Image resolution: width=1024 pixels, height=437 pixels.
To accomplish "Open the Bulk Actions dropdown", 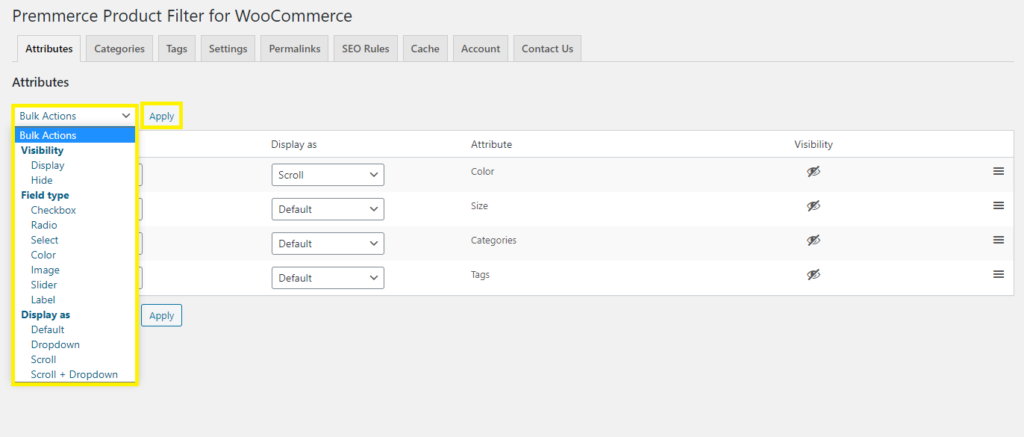I will [75, 116].
